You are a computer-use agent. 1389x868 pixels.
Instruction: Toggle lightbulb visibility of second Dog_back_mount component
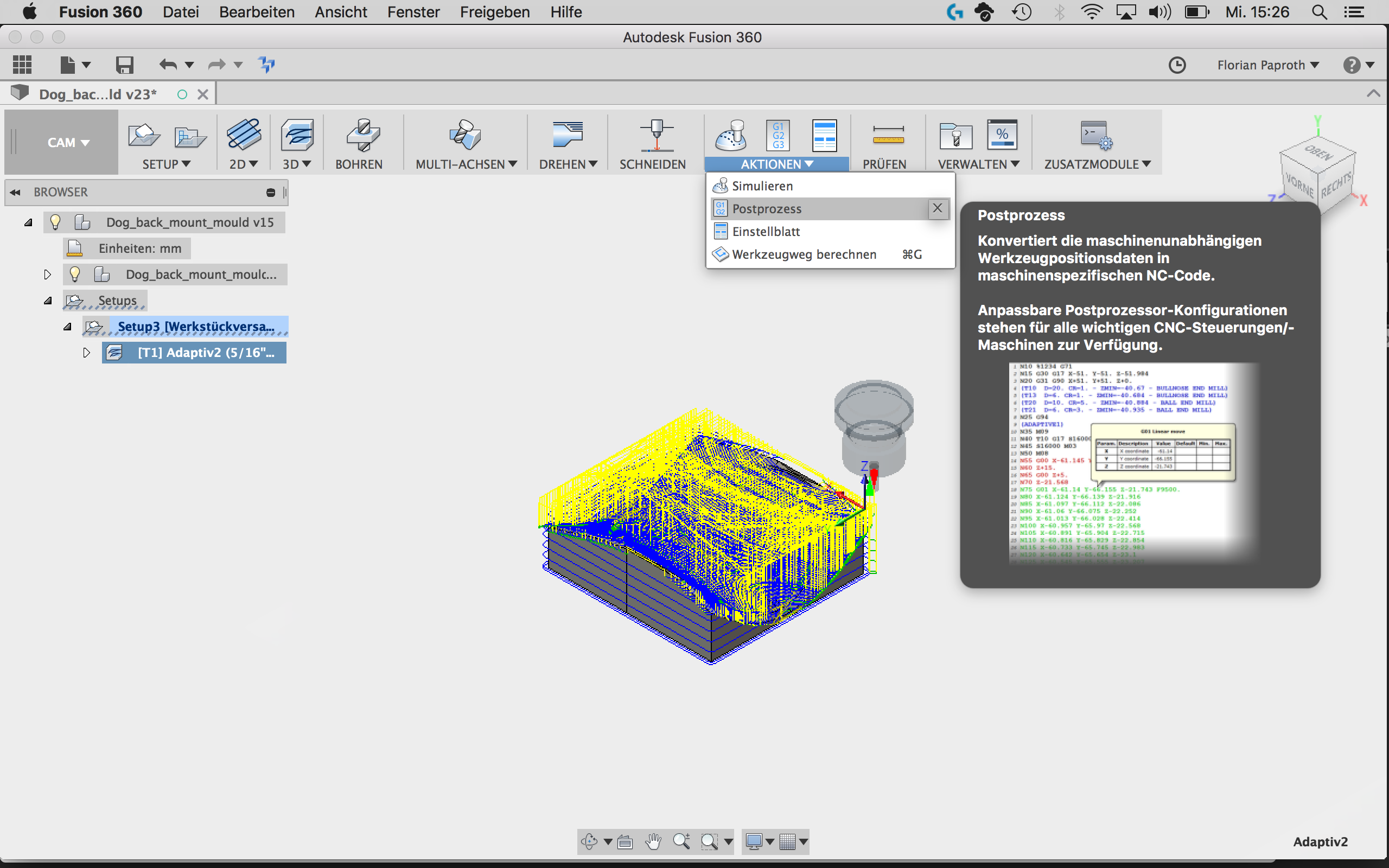tap(75, 275)
